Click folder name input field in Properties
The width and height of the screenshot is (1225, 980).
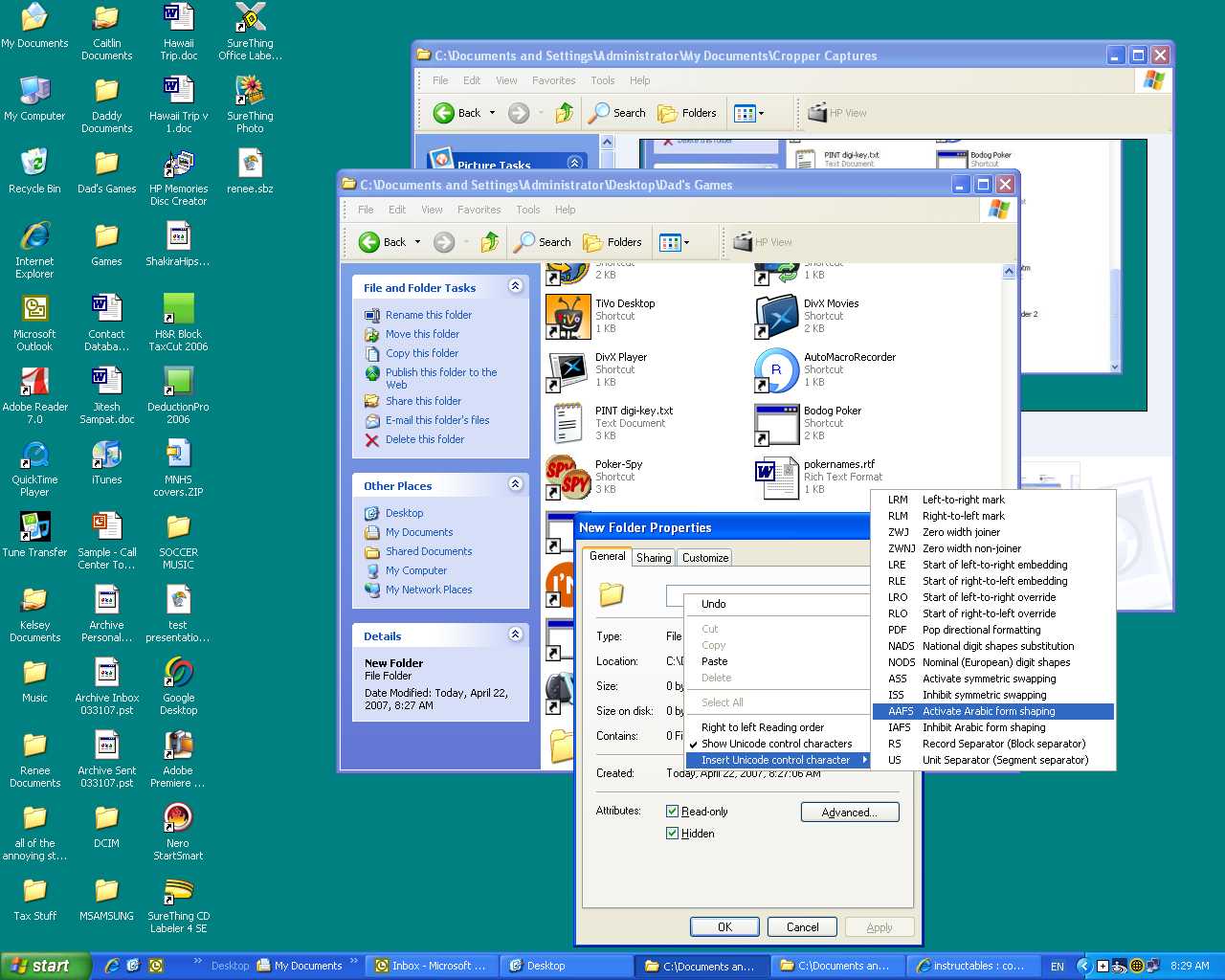click(x=768, y=595)
